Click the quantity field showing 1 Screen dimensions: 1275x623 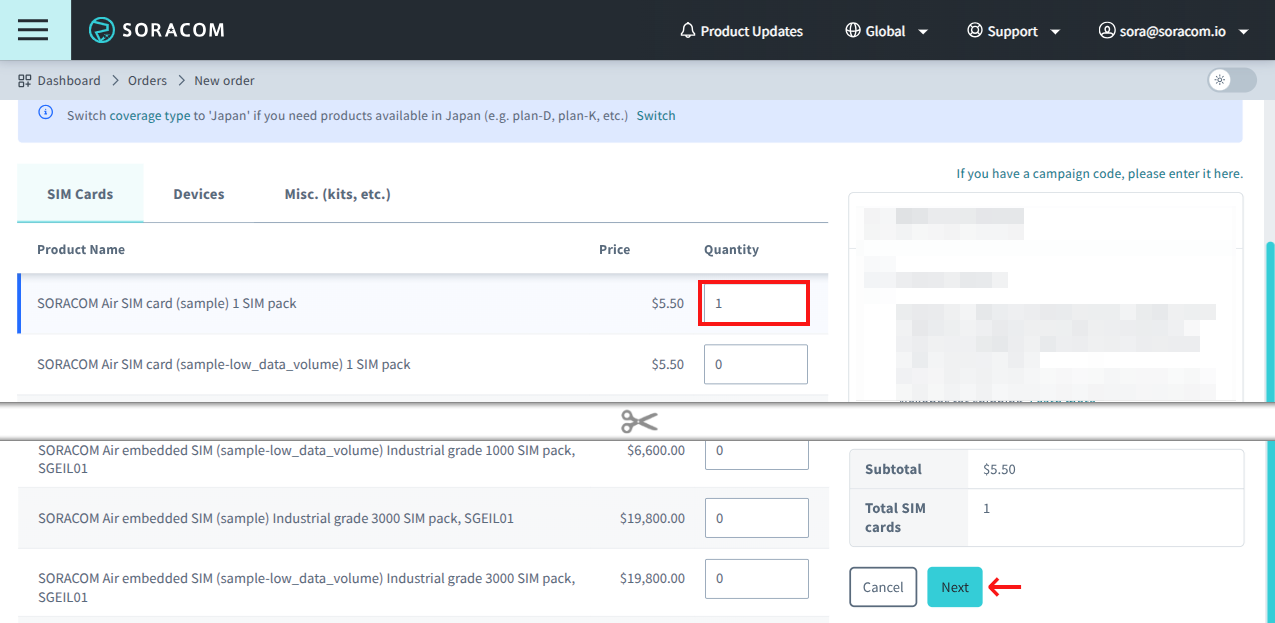[x=754, y=302]
